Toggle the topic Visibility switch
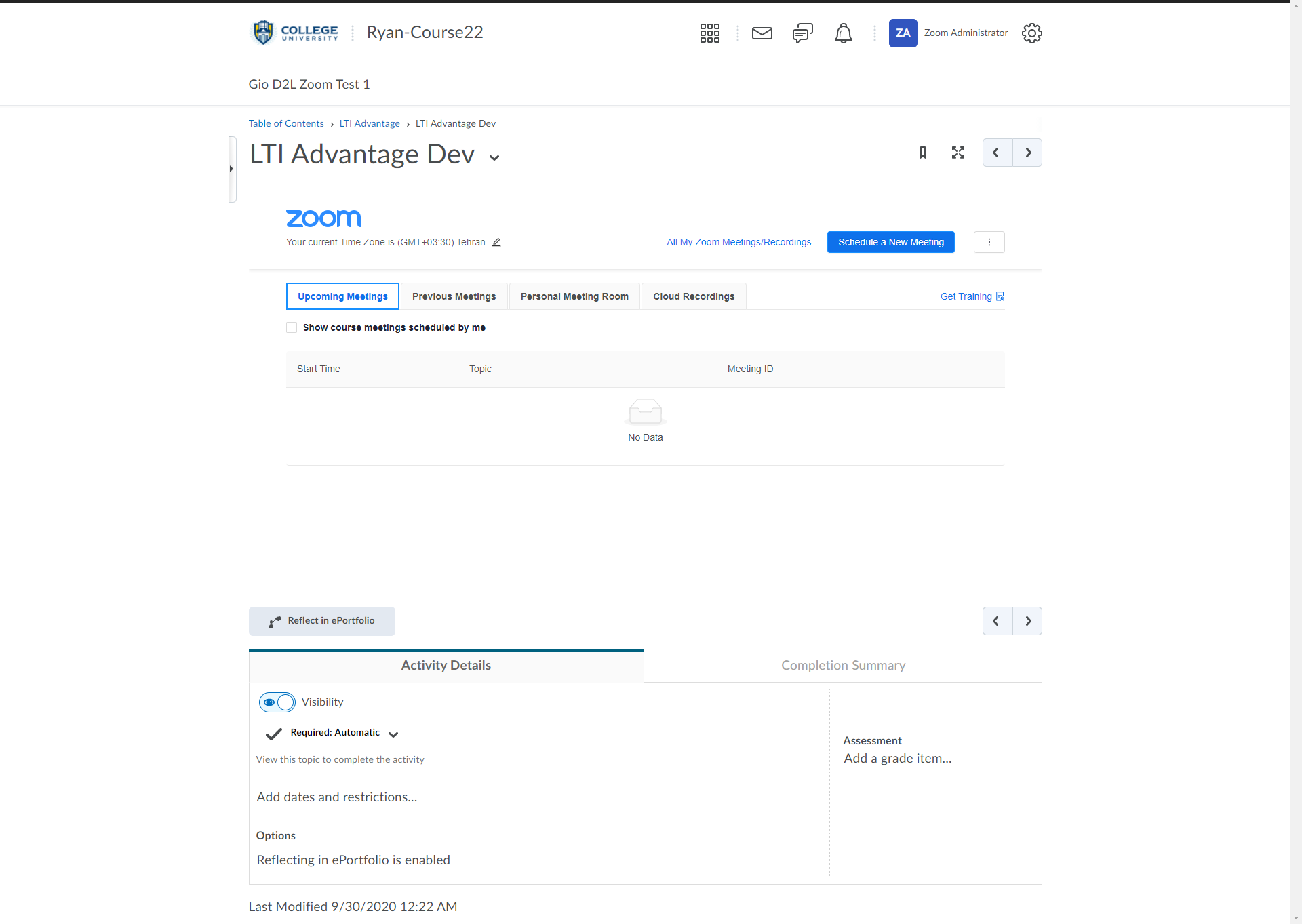Image resolution: width=1302 pixels, height=924 pixels. (x=277, y=702)
